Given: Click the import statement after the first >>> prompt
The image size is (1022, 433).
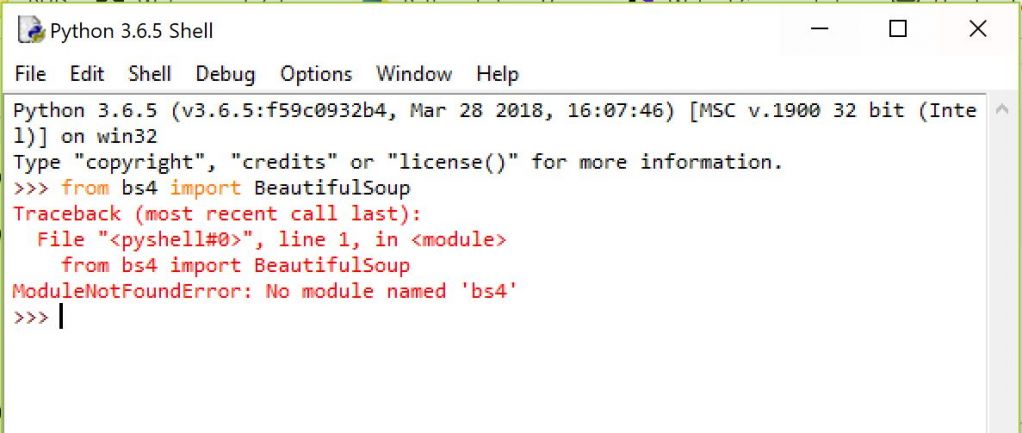Looking at the screenshot, I should [x=235, y=188].
